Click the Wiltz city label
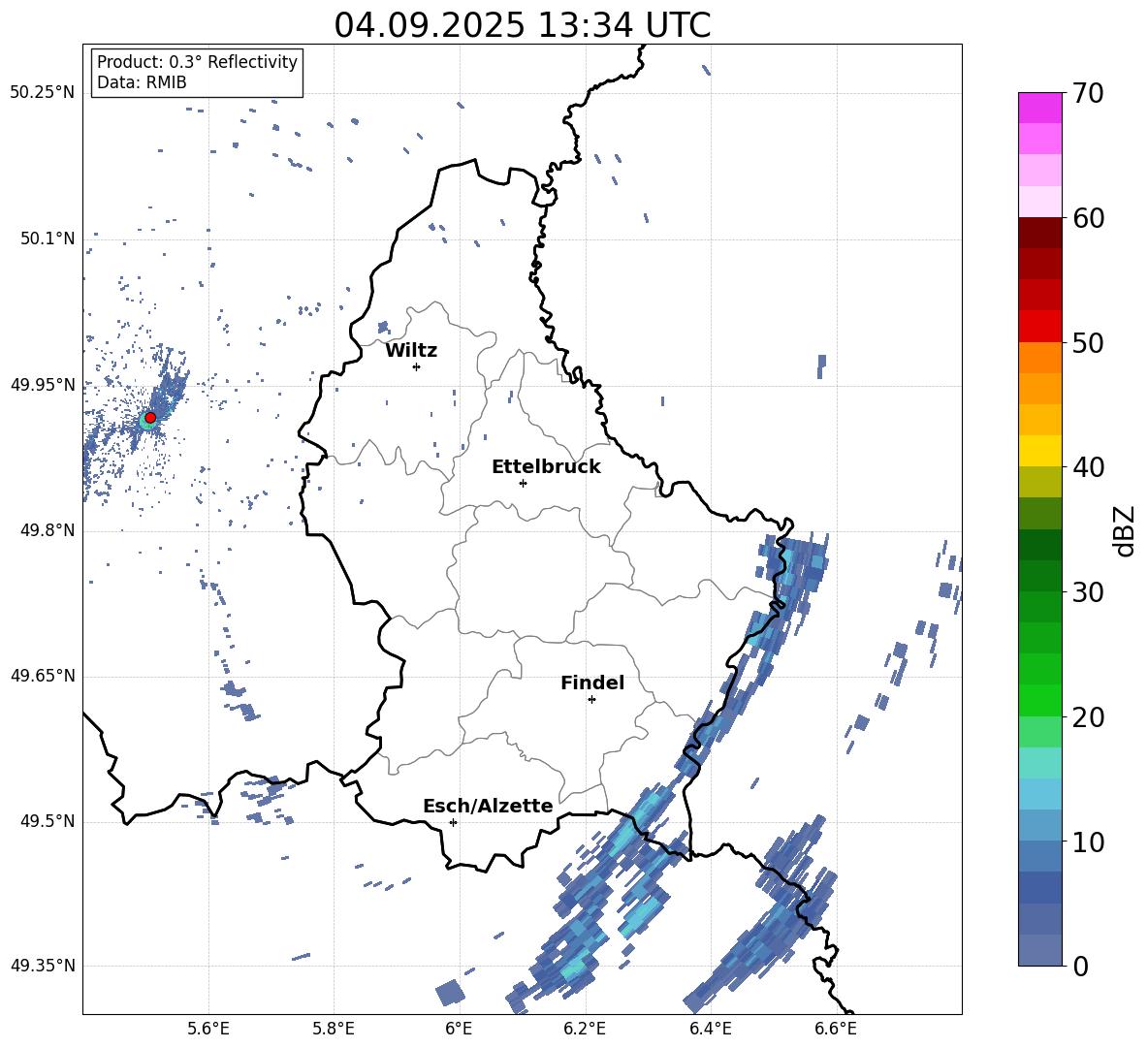The height and width of the screenshot is (1048, 1148). point(411,351)
